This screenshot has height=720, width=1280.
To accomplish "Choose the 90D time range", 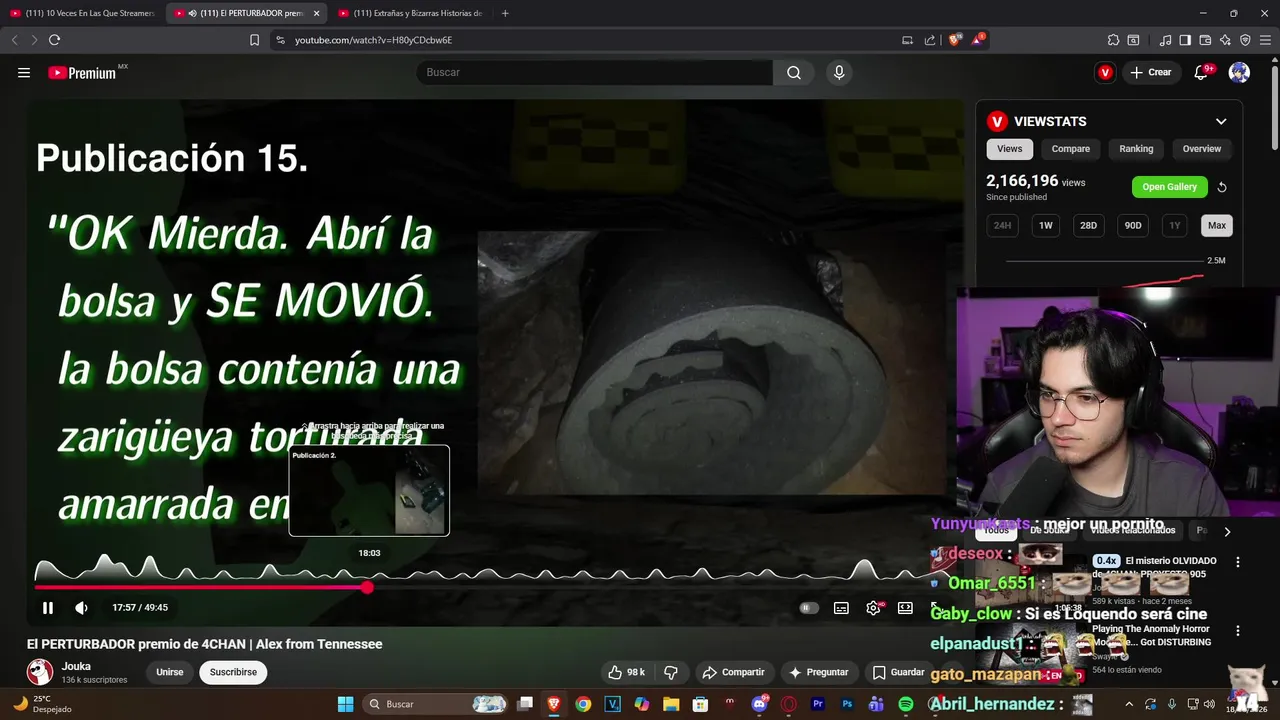I will [x=1132, y=225].
